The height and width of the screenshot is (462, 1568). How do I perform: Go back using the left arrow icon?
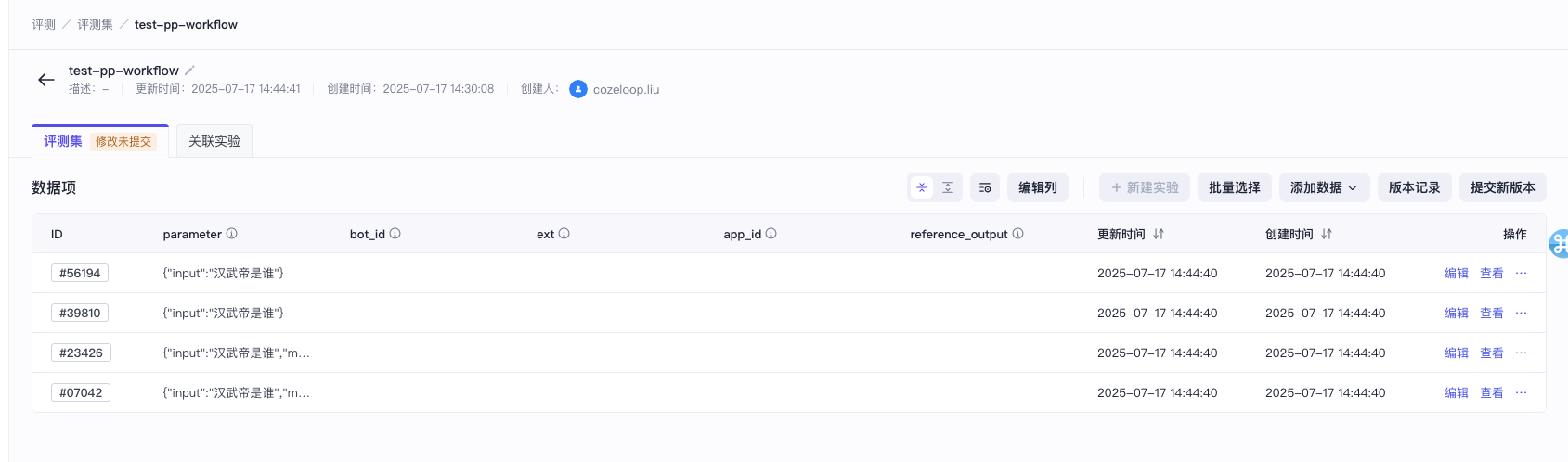click(x=45, y=80)
